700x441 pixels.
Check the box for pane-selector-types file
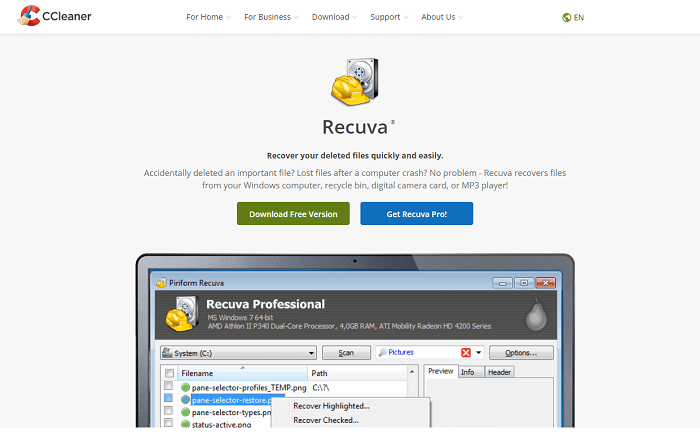168,410
